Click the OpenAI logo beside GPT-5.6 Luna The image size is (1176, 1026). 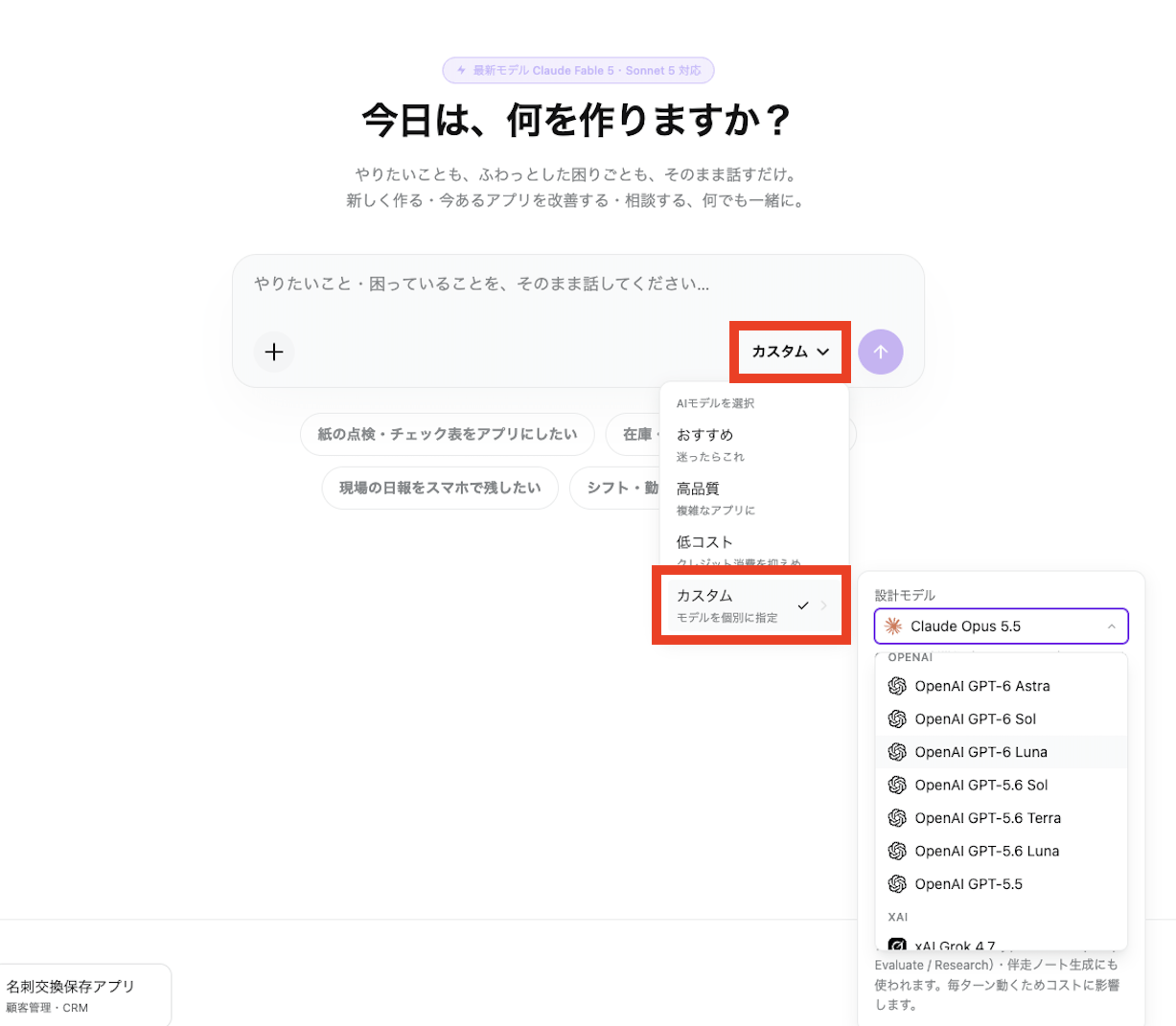tap(897, 851)
